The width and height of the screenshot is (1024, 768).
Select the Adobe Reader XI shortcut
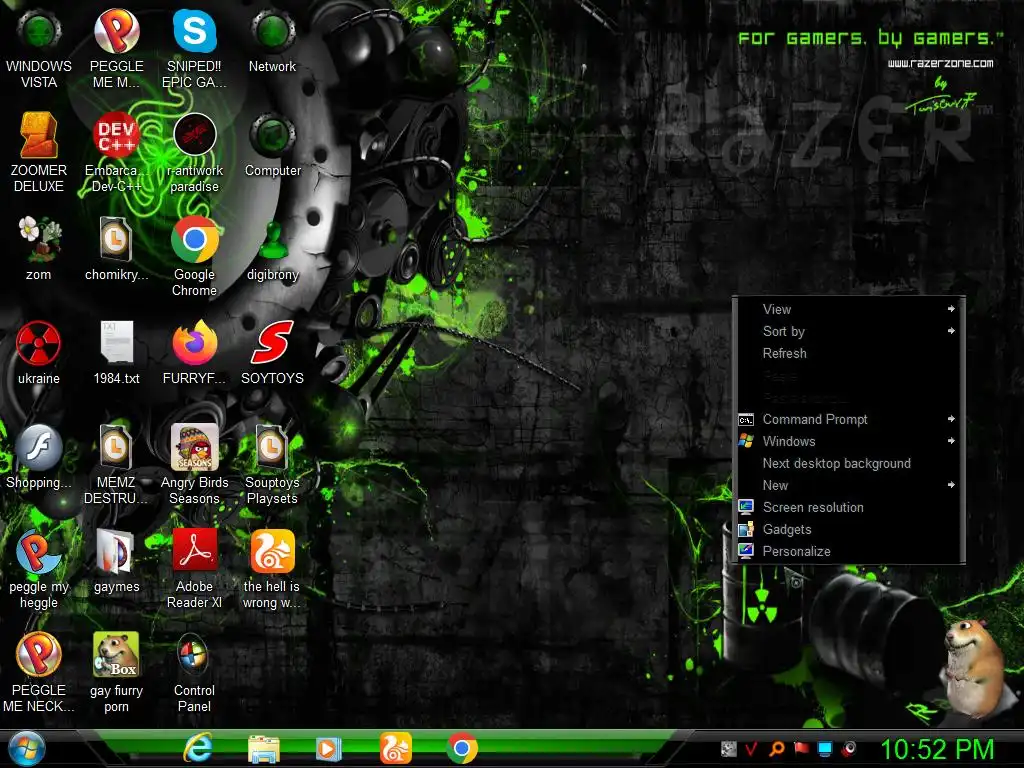click(x=194, y=569)
